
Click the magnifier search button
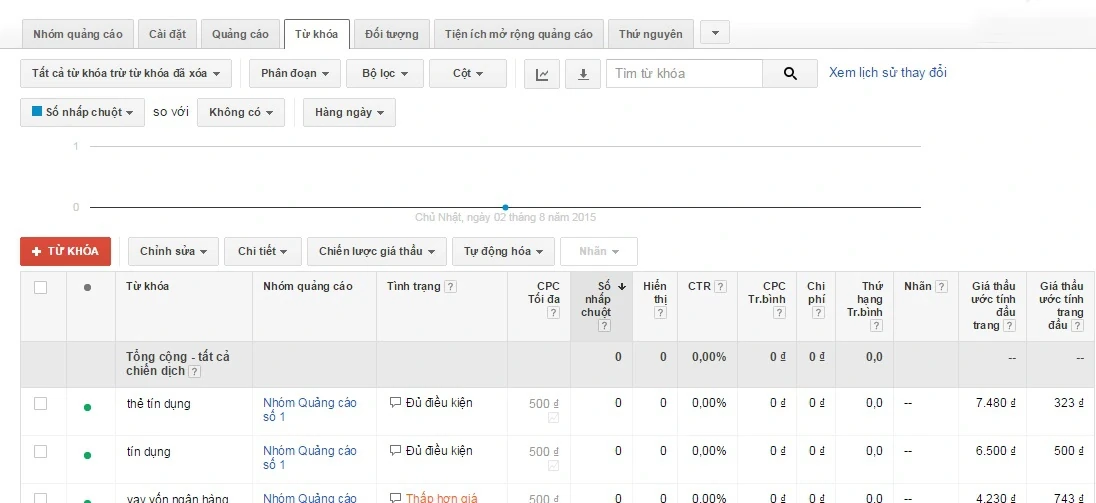(790, 74)
